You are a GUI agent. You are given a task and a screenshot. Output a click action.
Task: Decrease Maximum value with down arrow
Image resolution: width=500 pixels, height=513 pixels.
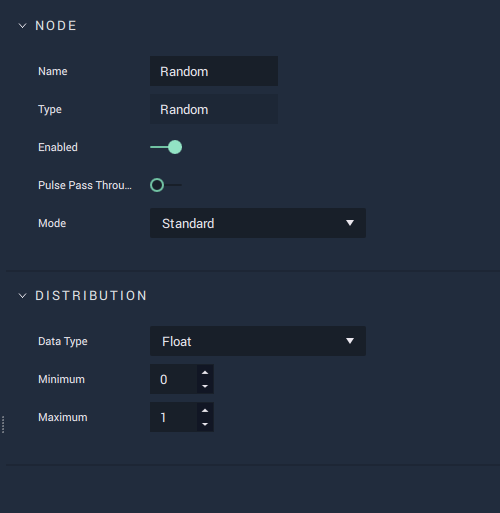pyautogui.click(x=205, y=424)
